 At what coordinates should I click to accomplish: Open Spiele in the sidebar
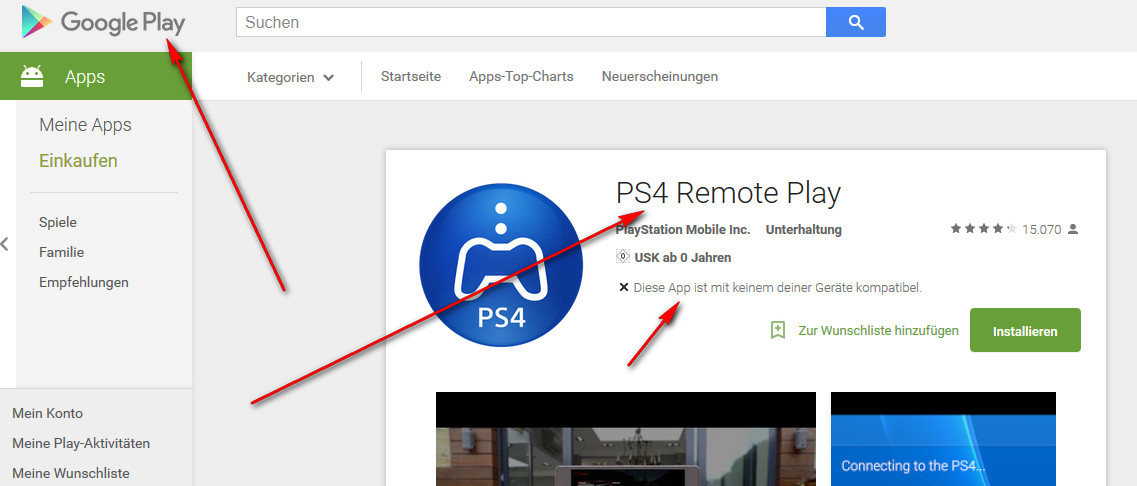coord(58,223)
